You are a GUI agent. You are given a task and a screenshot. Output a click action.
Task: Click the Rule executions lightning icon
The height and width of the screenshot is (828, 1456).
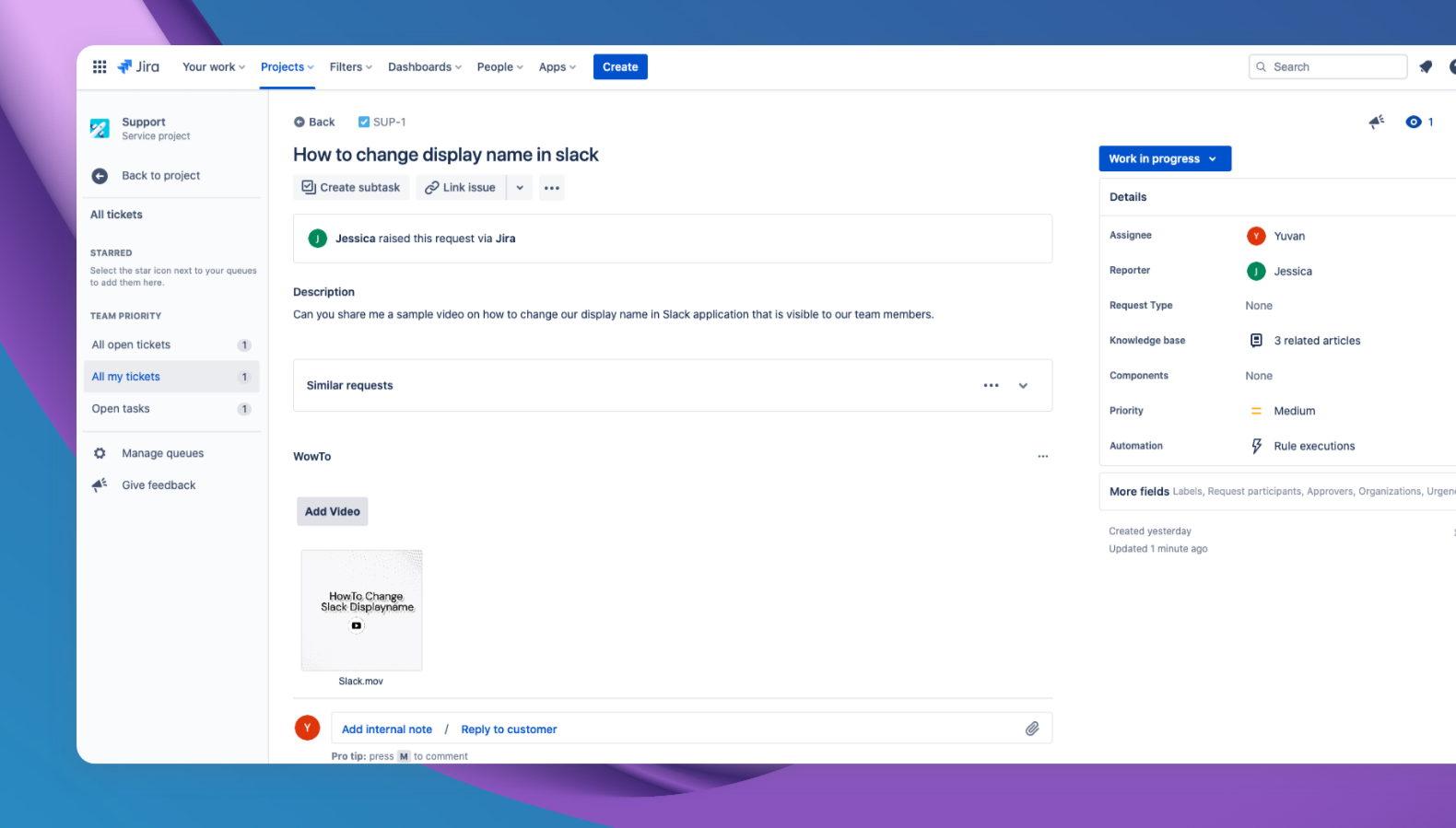(1256, 447)
